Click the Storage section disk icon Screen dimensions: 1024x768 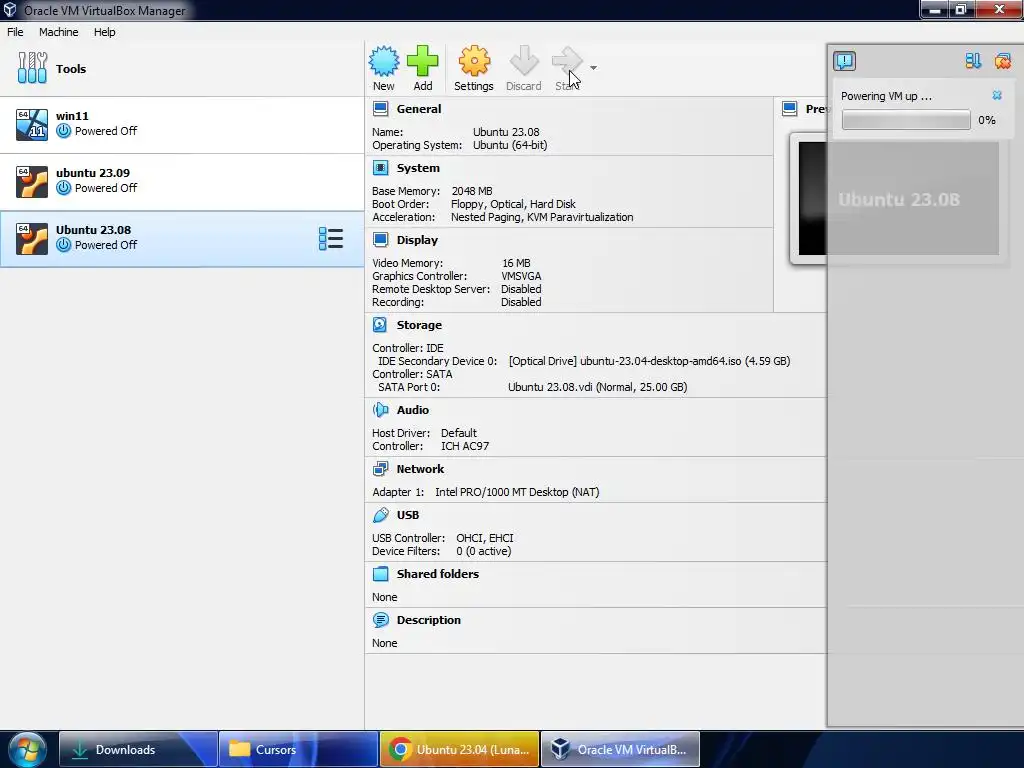[380, 325]
